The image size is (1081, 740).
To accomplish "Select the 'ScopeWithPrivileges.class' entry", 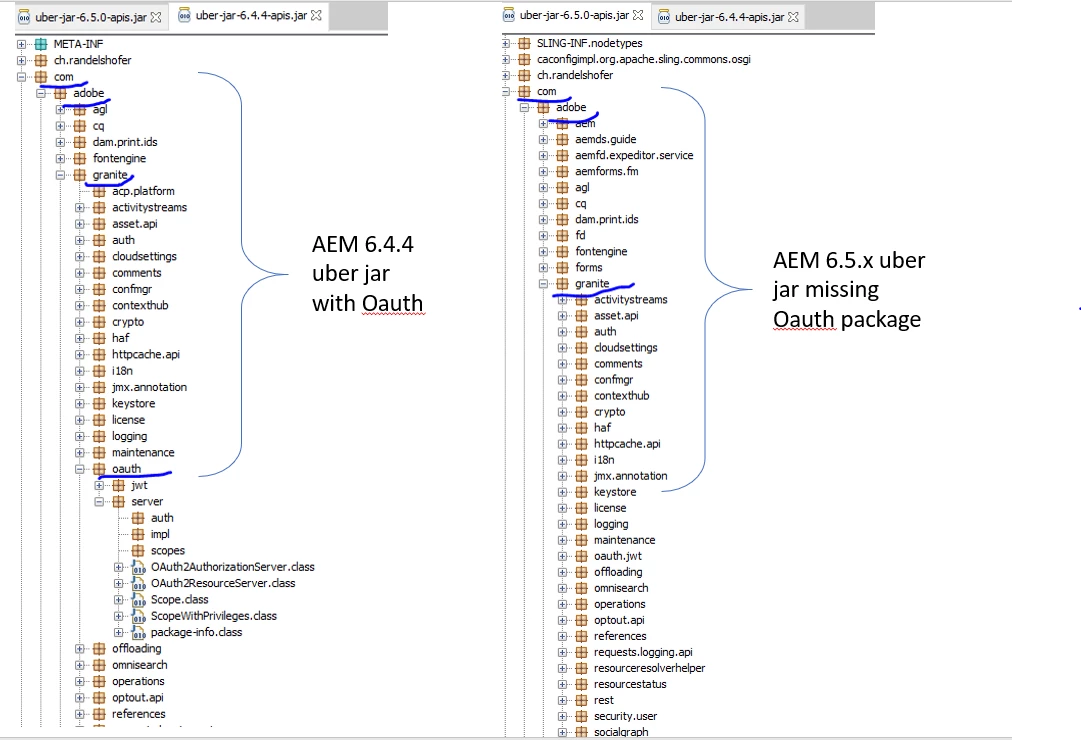I will (214, 616).
